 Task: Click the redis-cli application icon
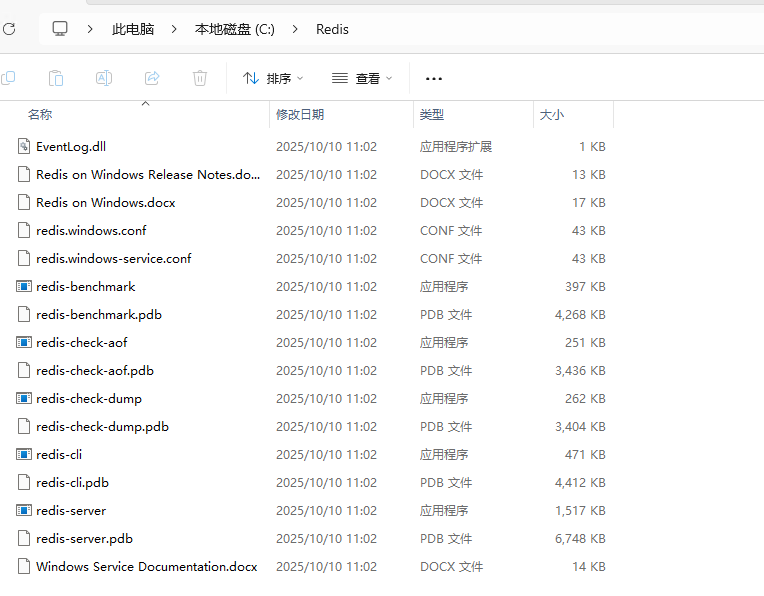tap(24, 454)
